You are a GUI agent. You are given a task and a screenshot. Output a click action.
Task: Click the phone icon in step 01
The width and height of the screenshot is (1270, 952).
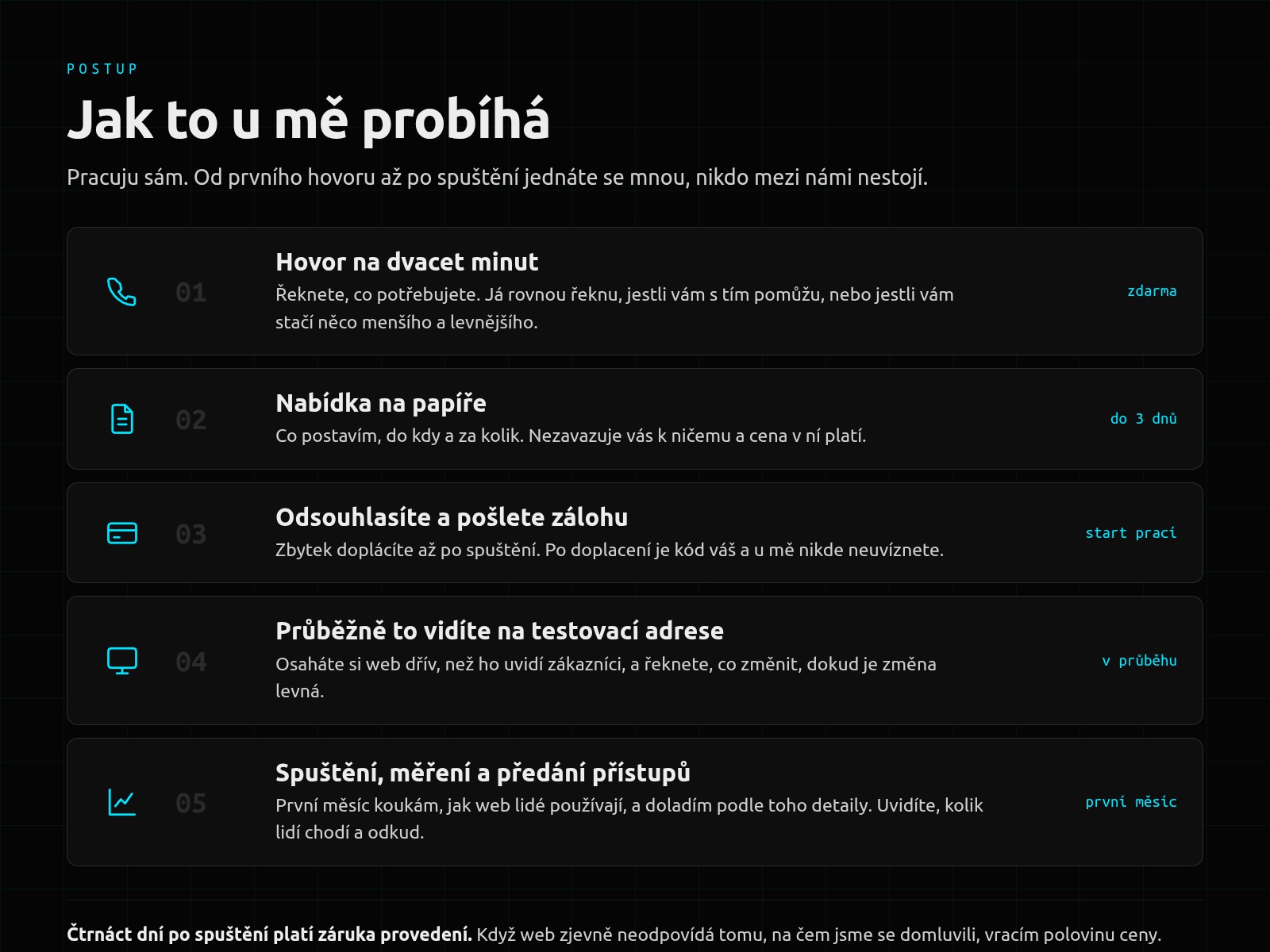(121, 292)
